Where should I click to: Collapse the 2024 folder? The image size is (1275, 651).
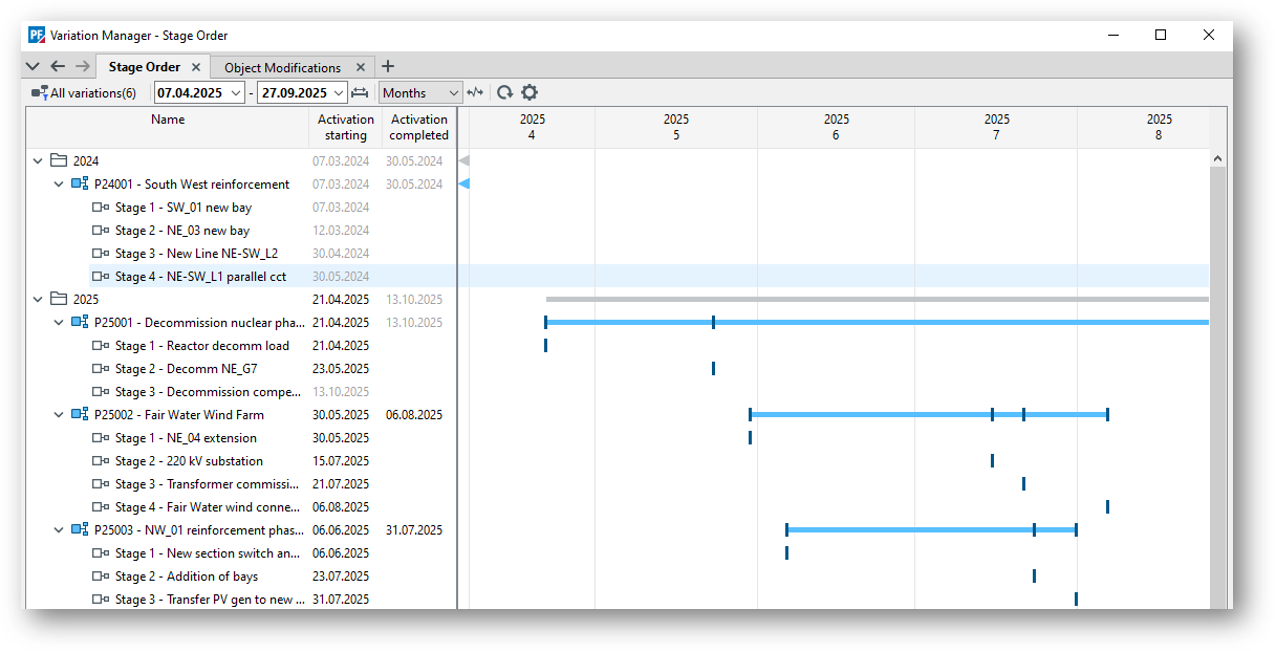38,161
